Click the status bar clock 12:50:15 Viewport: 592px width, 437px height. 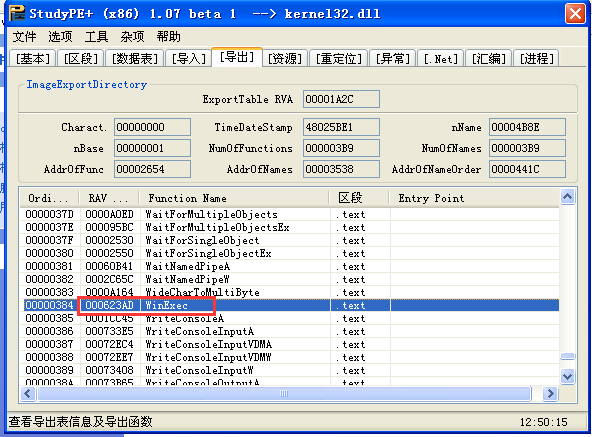coord(544,422)
